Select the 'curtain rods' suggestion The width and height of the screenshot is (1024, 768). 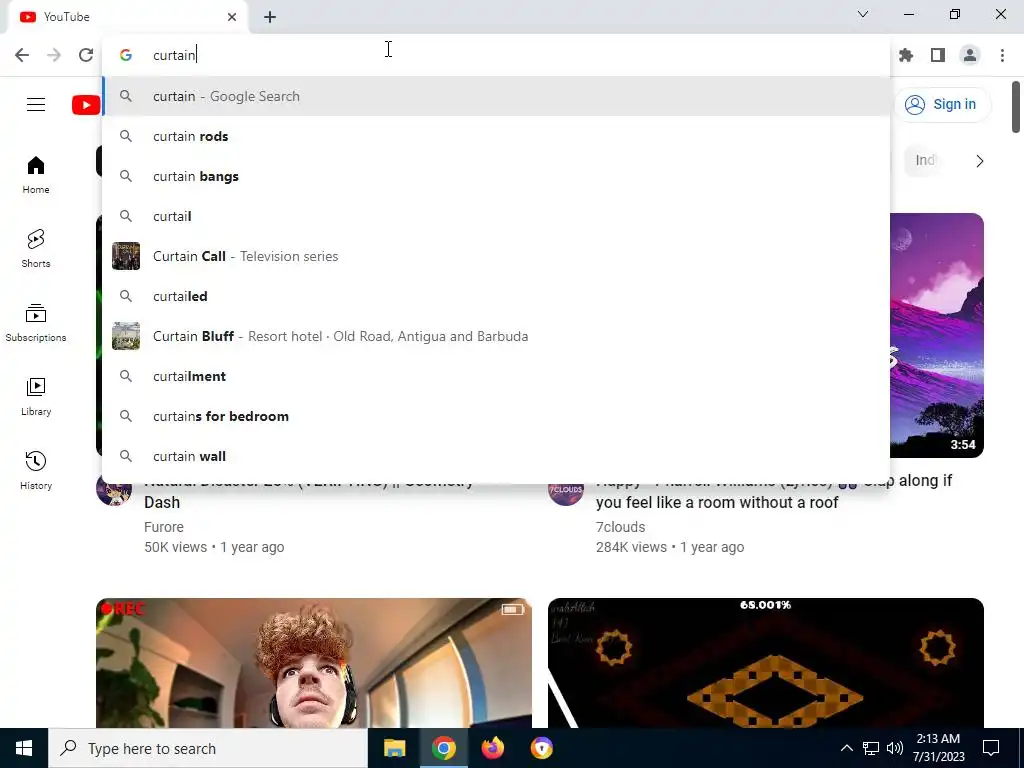(x=496, y=136)
